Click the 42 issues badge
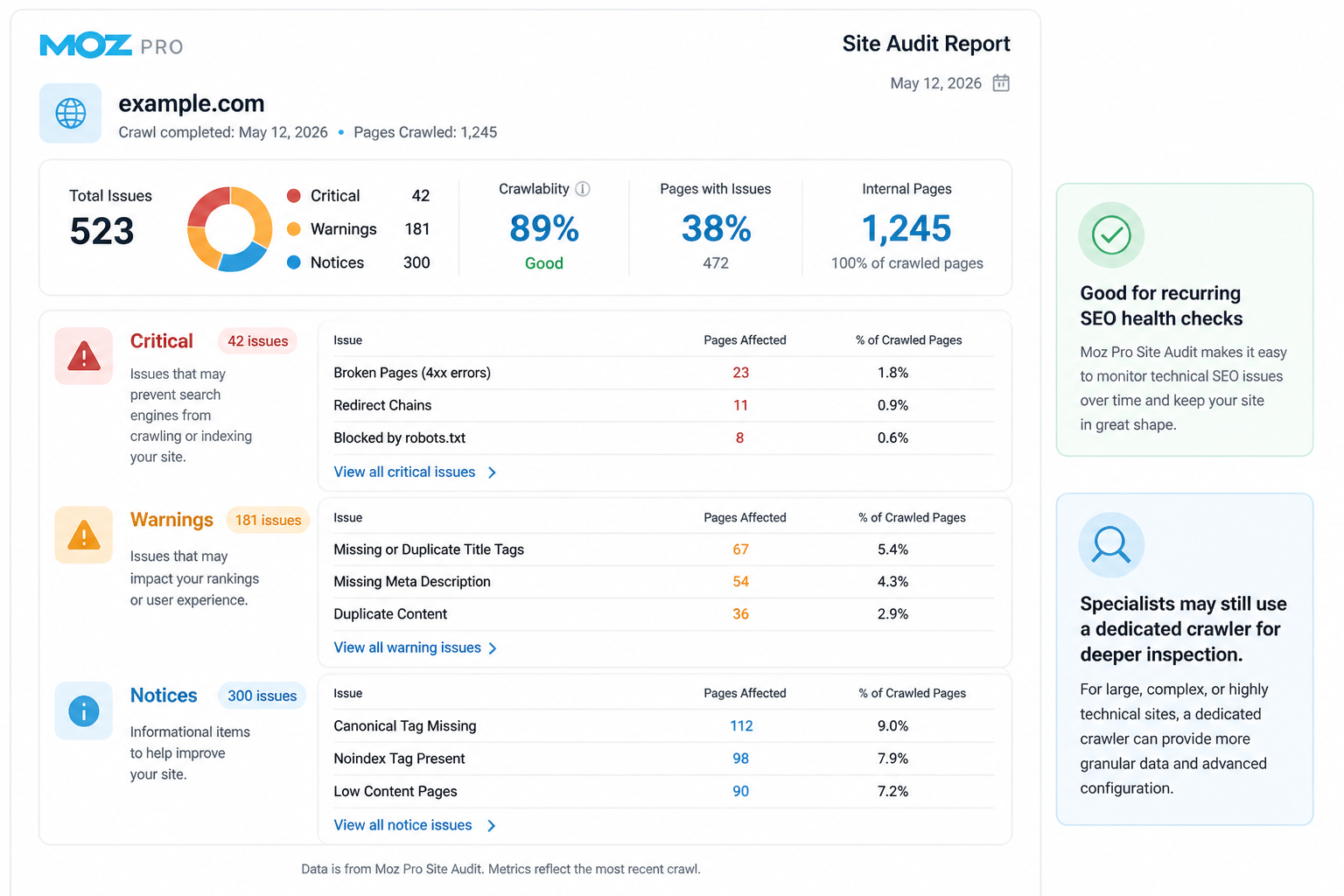Screen dimensions: 1344x896 (258, 341)
